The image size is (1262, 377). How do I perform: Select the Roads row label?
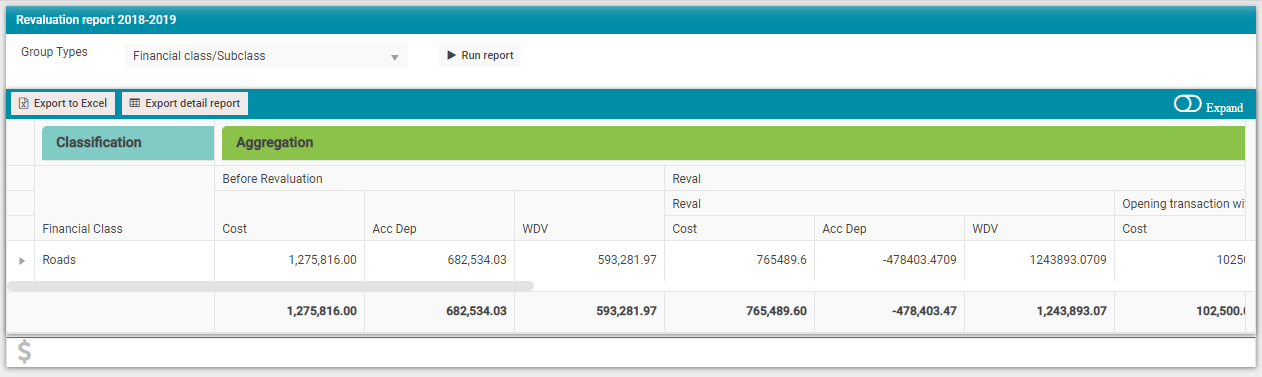[59, 260]
